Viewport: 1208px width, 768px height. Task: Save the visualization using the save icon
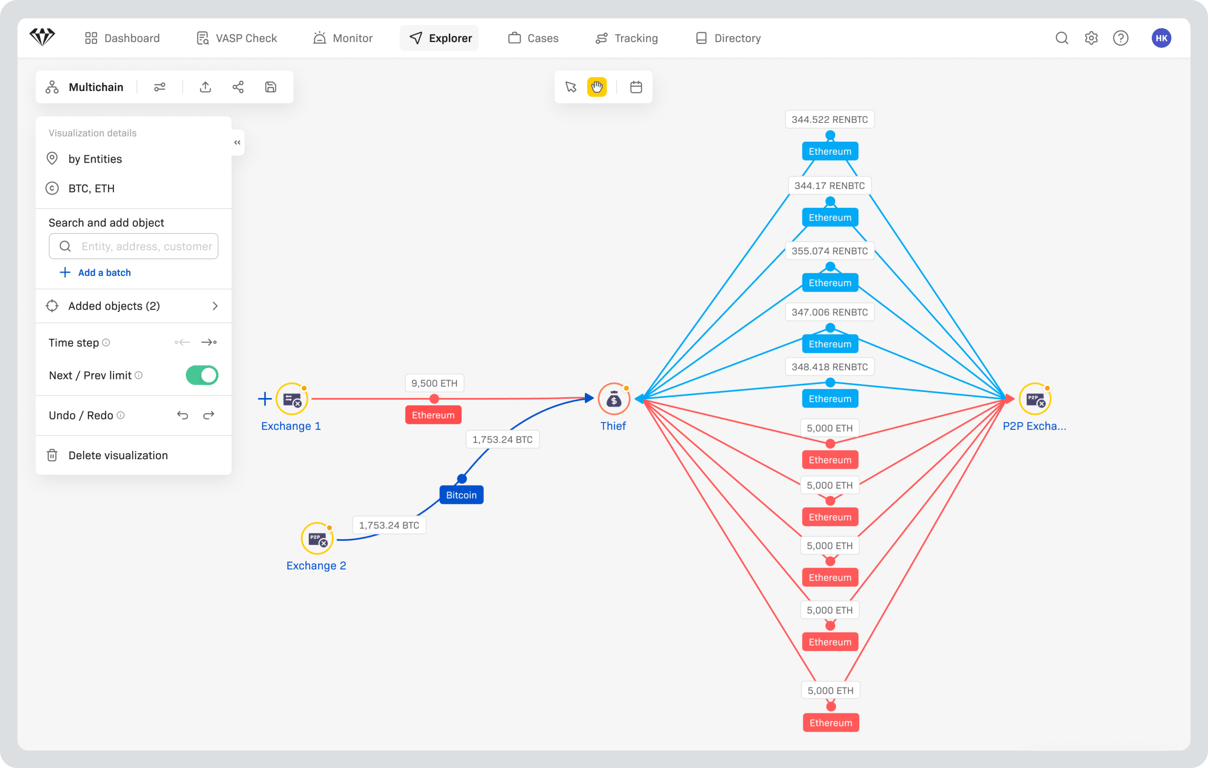point(270,87)
